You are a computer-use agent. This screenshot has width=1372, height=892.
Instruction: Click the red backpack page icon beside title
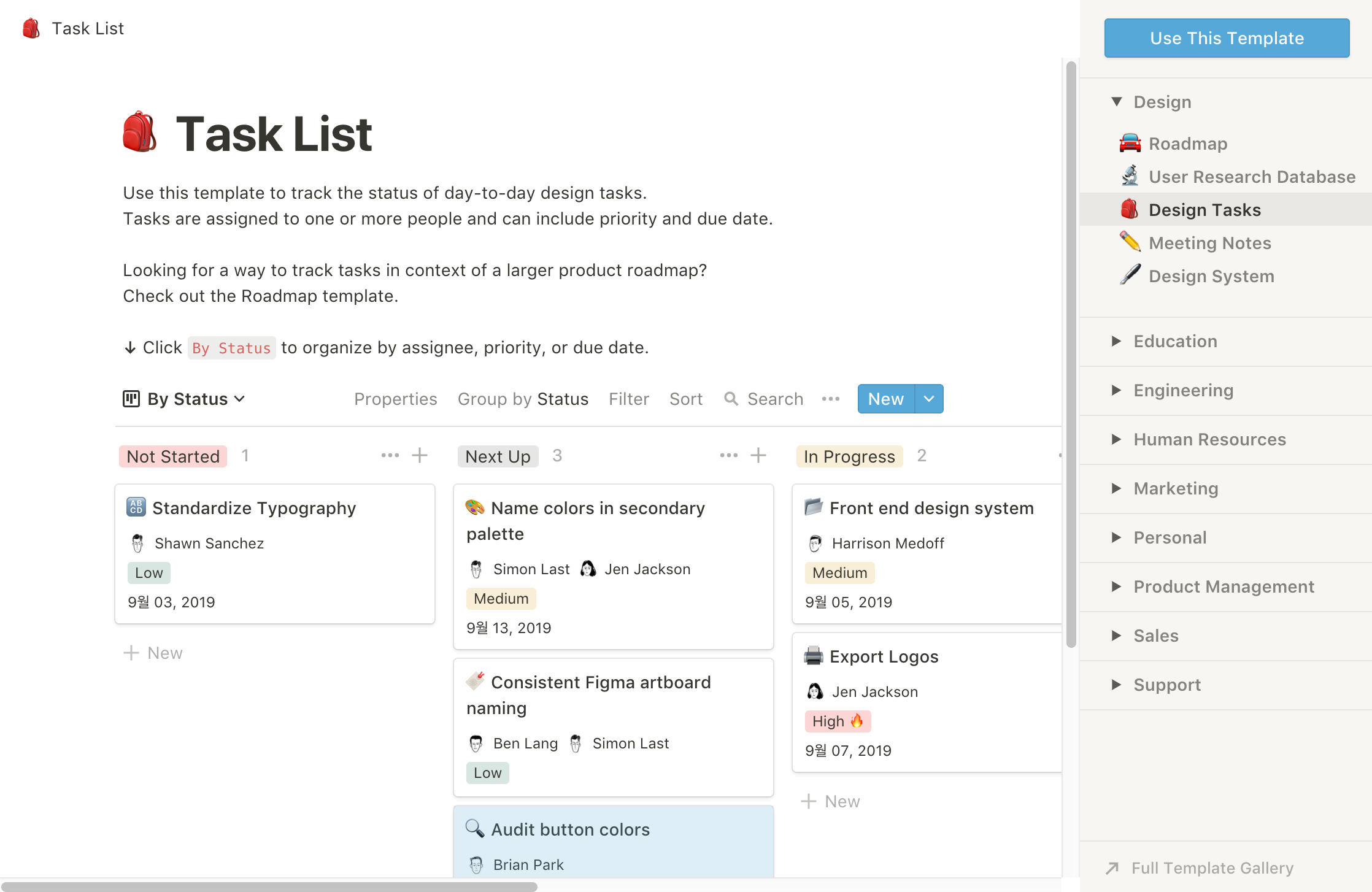[x=140, y=133]
